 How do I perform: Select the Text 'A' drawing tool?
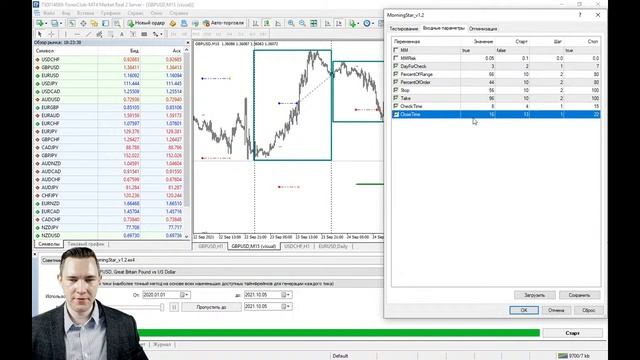122,34
